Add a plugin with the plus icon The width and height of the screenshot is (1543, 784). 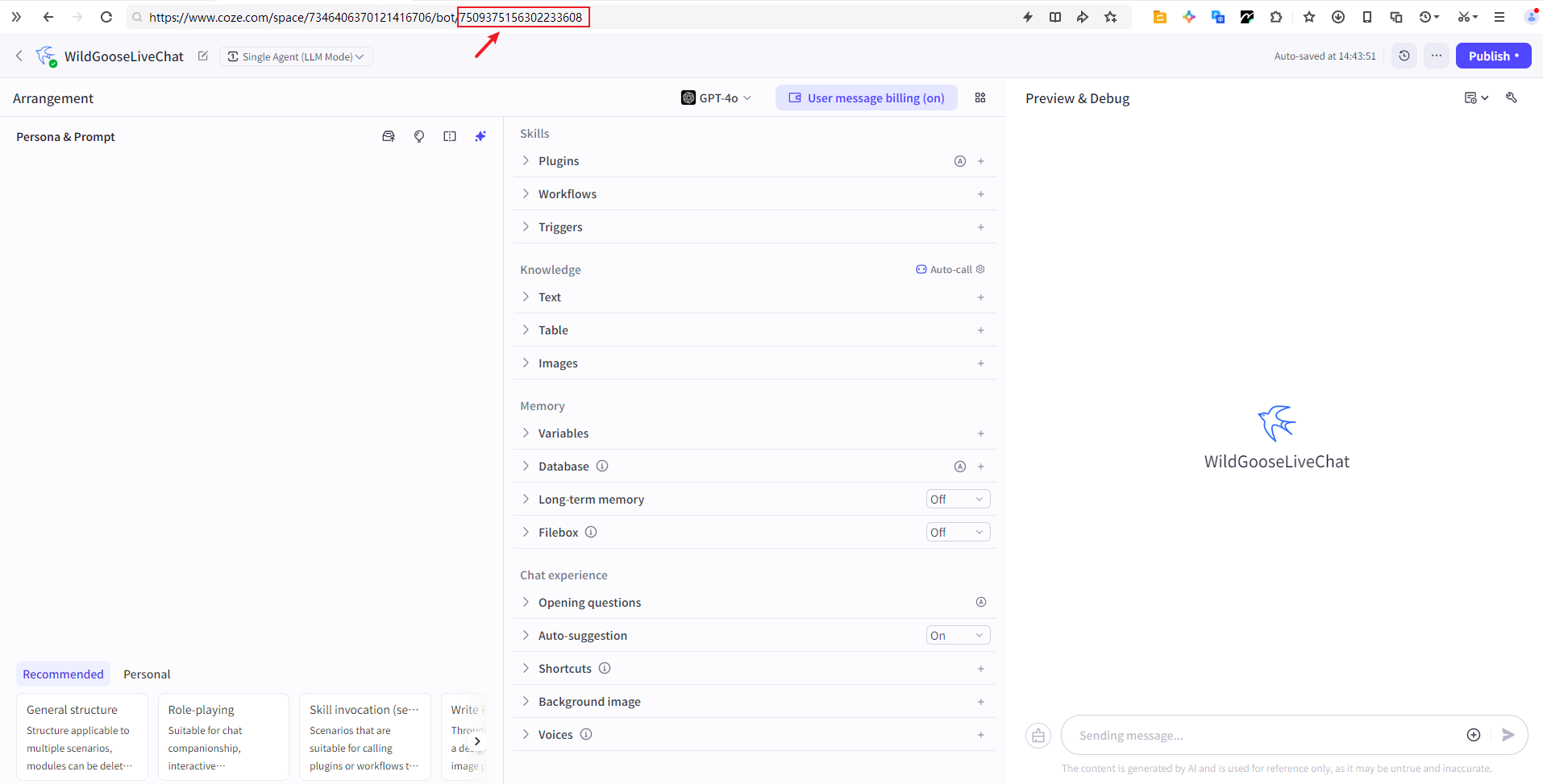click(x=981, y=161)
